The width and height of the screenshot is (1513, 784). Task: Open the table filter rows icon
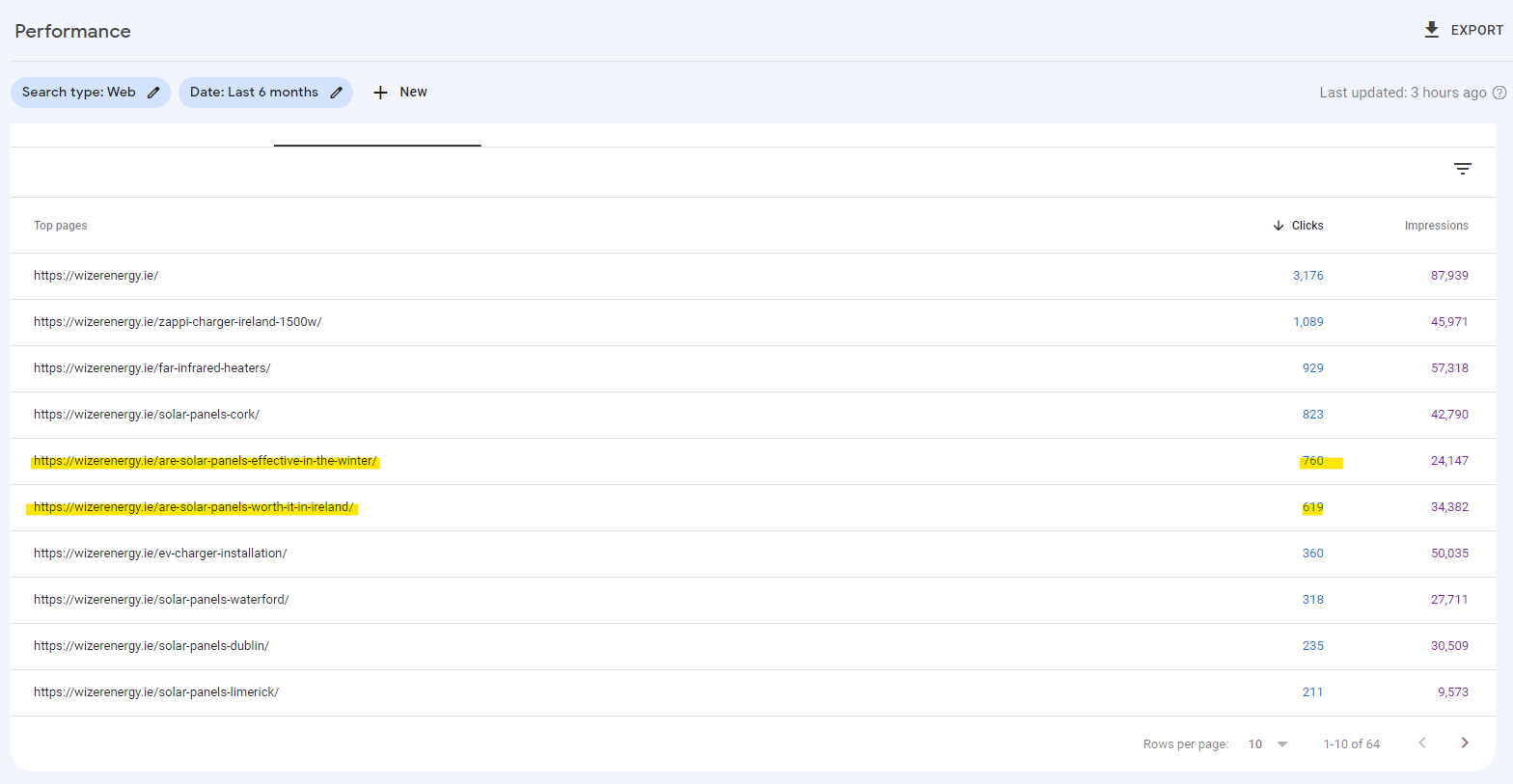(1463, 169)
